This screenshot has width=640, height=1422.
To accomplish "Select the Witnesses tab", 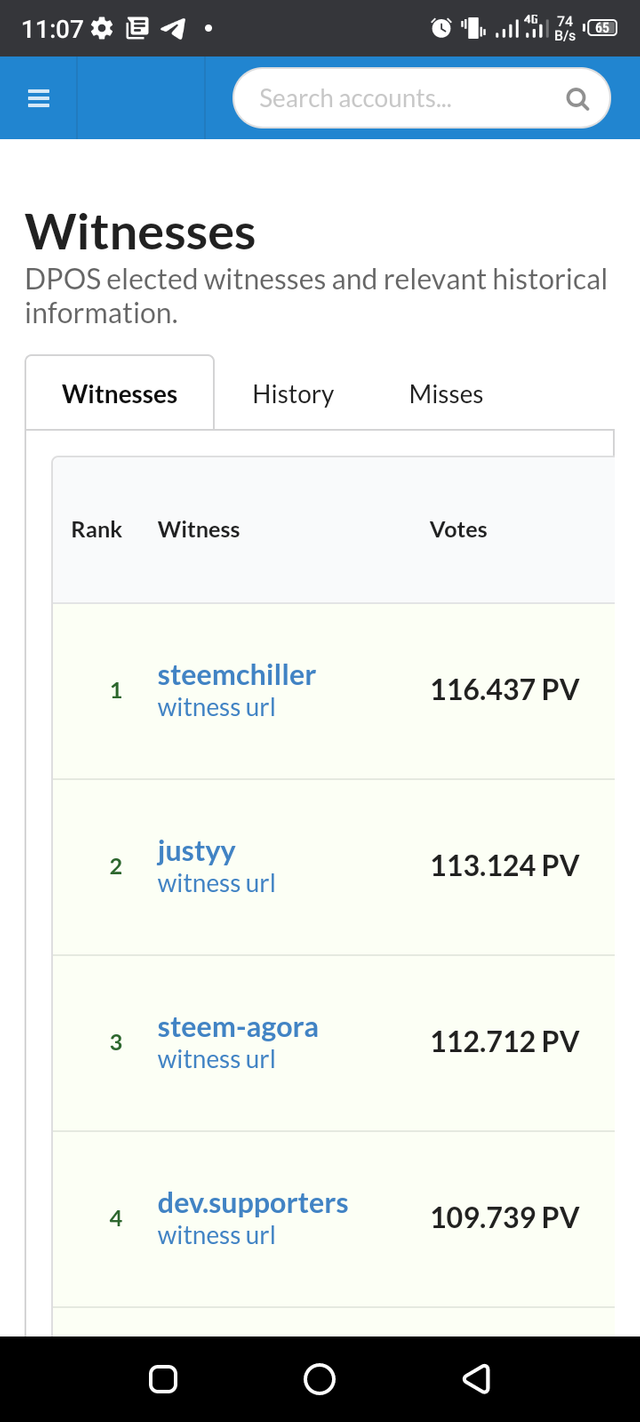I will 120,393.
